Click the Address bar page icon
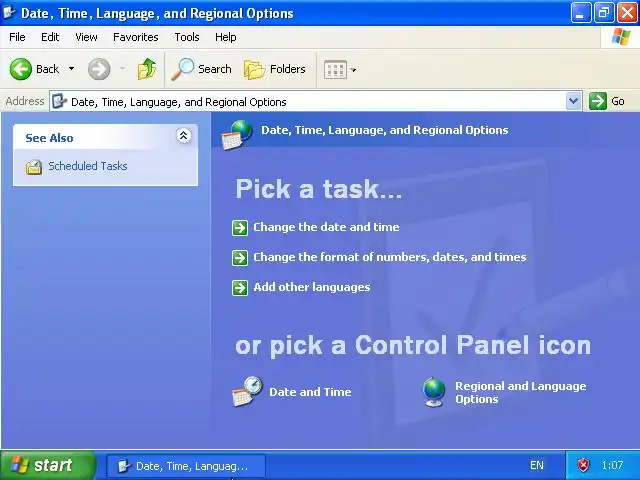This screenshot has height=480, width=640. pyautogui.click(x=60, y=101)
